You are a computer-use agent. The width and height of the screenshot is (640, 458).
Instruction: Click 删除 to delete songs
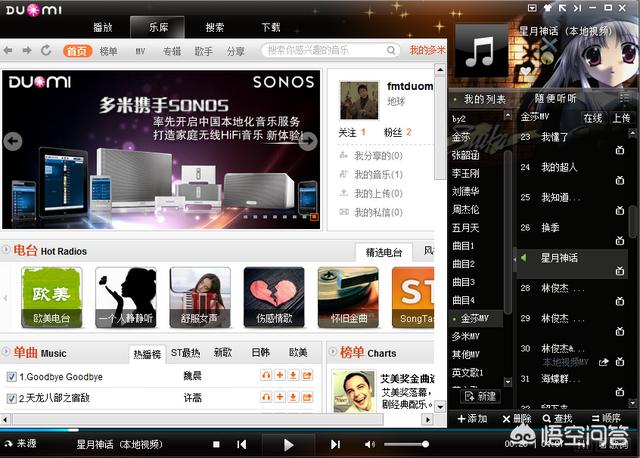click(517, 418)
